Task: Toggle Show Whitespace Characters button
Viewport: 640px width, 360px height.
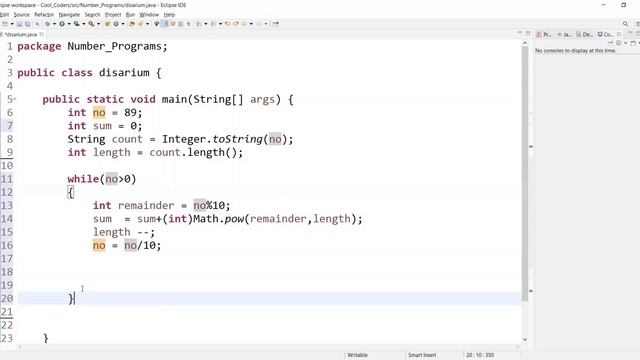Action: pos(189,24)
